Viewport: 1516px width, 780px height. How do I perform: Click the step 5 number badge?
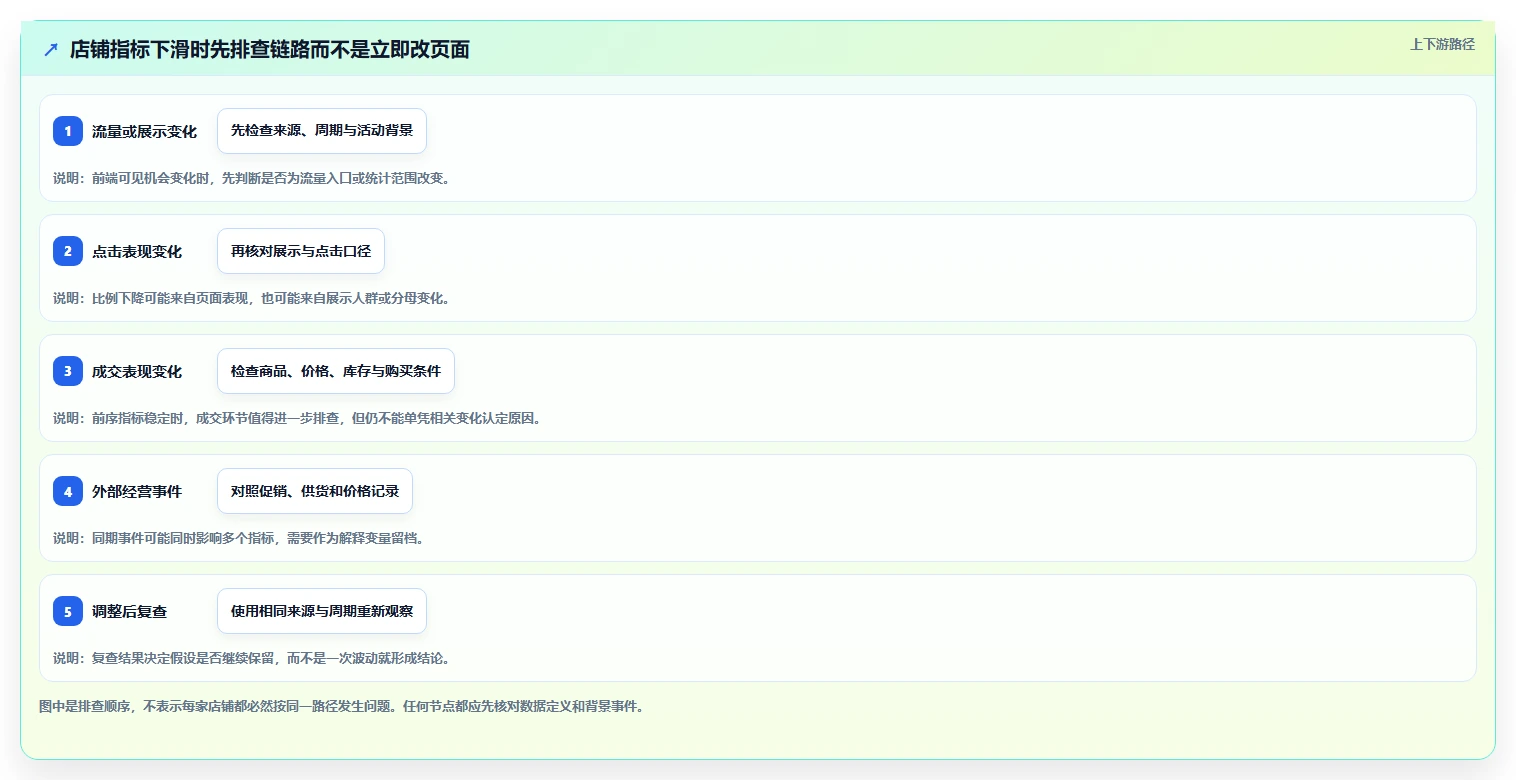point(68,611)
